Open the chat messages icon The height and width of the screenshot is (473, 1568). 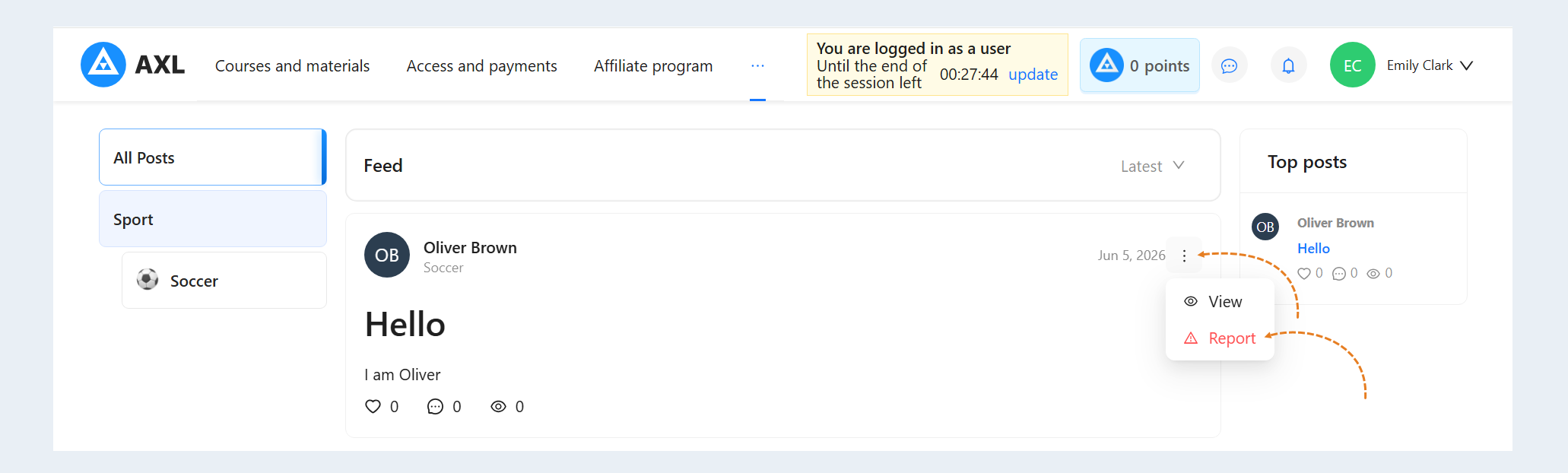(x=1229, y=66)
